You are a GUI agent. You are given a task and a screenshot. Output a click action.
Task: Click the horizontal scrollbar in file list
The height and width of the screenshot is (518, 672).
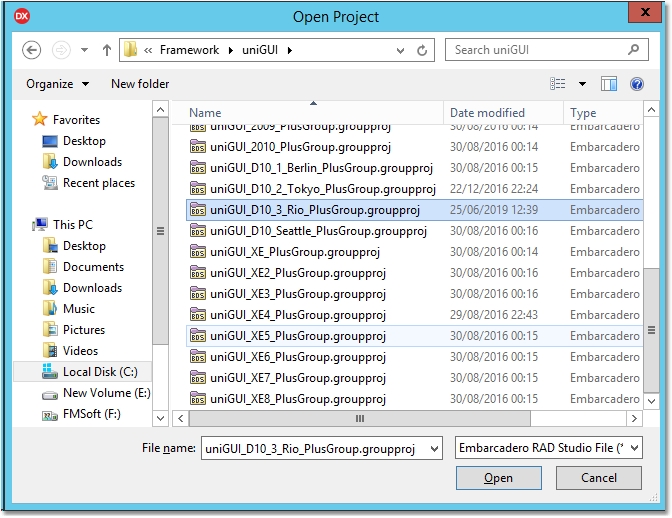pyautogui.click(x=360, y=419)
